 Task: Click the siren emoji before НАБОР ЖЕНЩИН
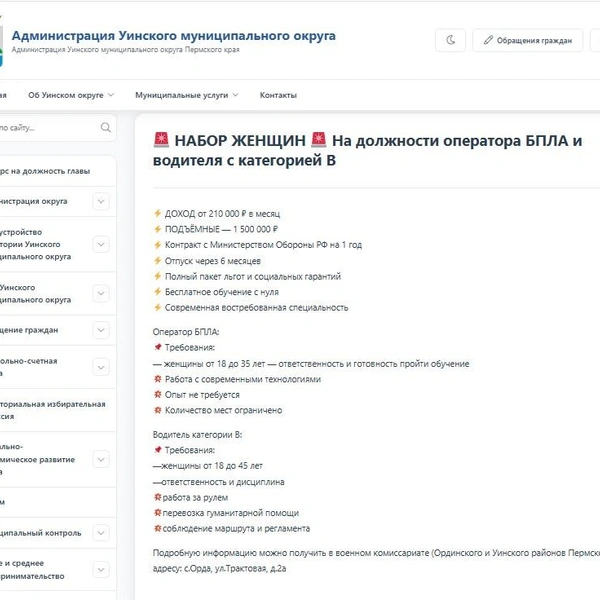click(x=161, y=140)
